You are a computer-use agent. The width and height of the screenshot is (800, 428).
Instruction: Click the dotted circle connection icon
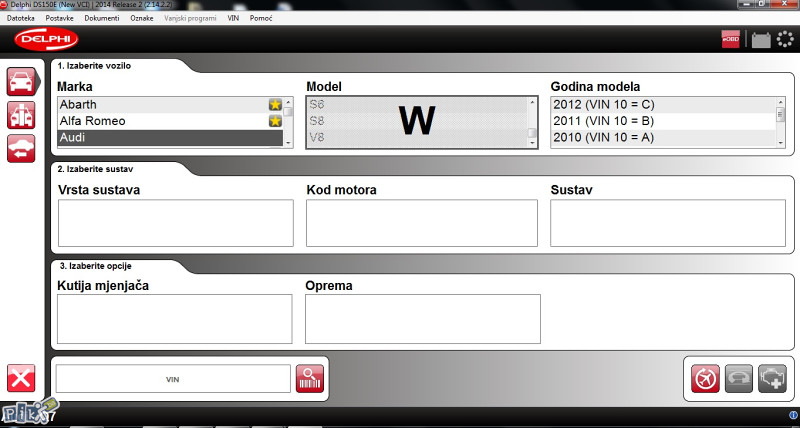point(785,39)
